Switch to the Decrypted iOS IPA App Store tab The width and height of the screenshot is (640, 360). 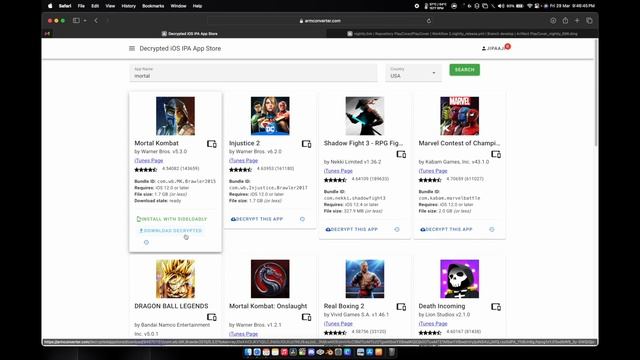pos(190,33)
